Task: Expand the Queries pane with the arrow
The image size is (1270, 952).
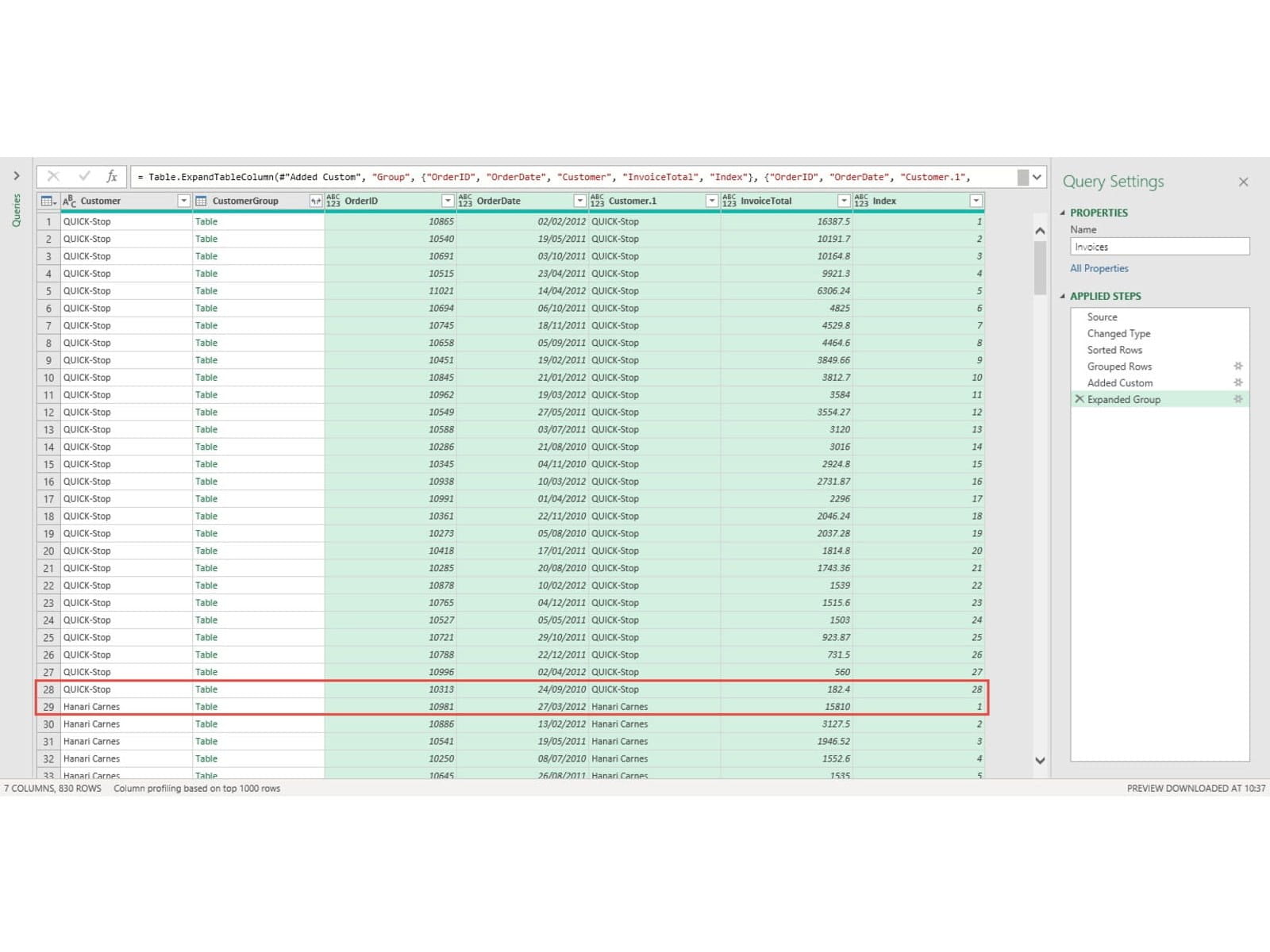Action: click(16, 175)
